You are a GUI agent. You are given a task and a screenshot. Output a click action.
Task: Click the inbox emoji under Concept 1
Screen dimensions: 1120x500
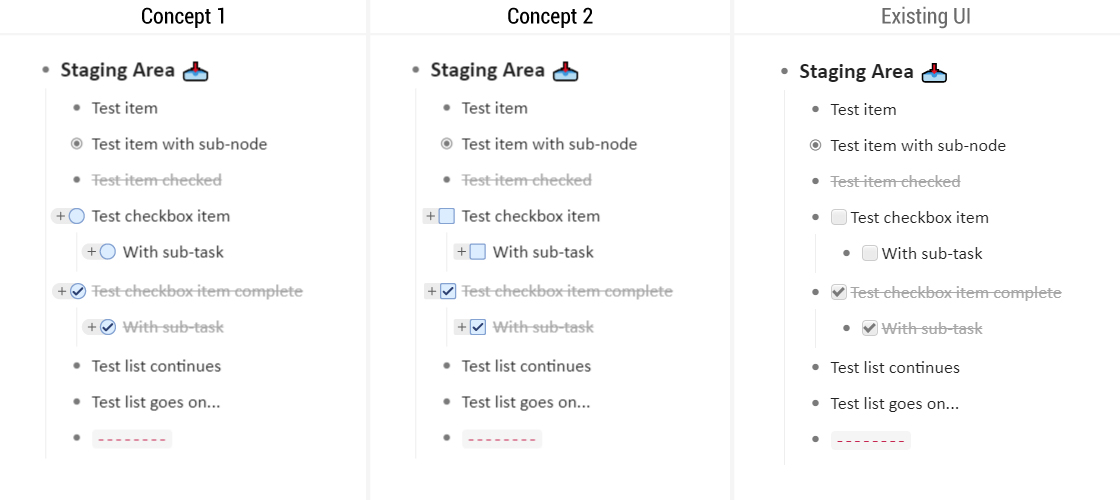point(195,71)
